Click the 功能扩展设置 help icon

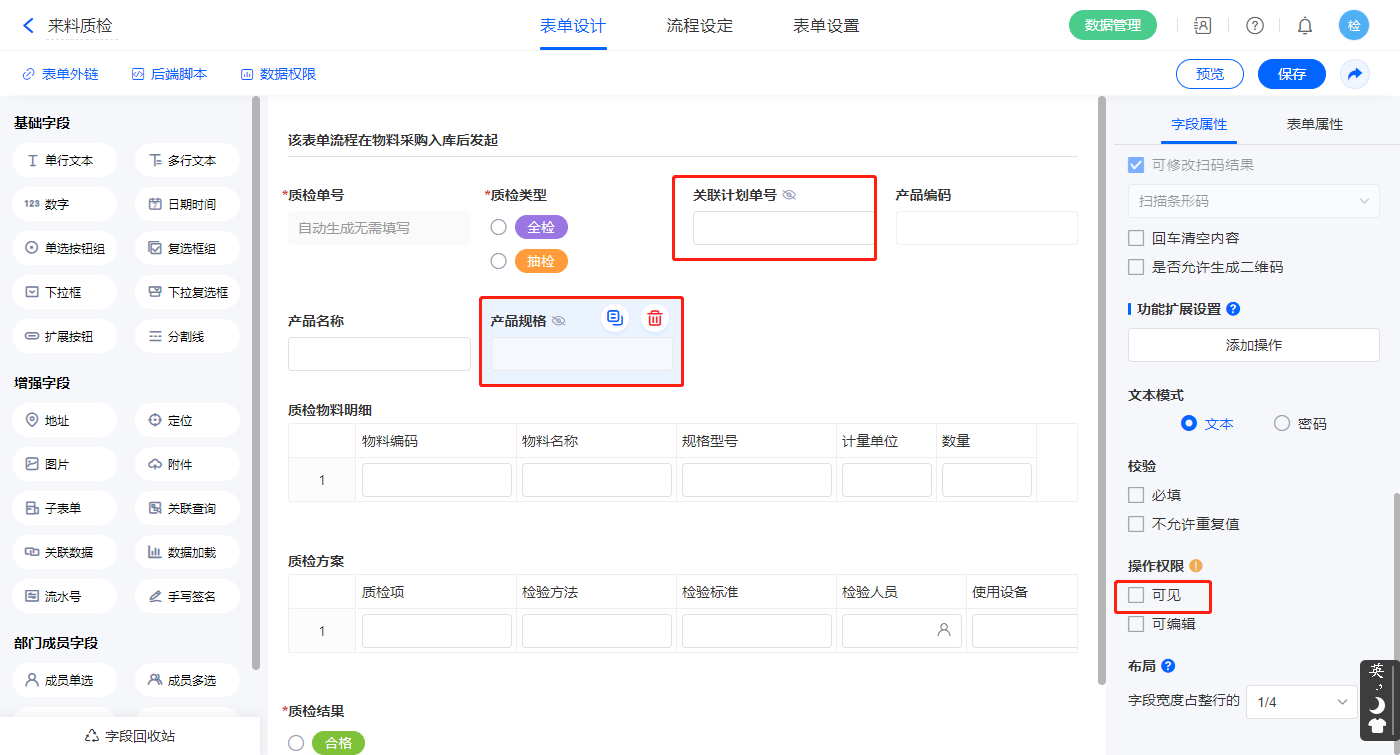tap(1233, 309)
